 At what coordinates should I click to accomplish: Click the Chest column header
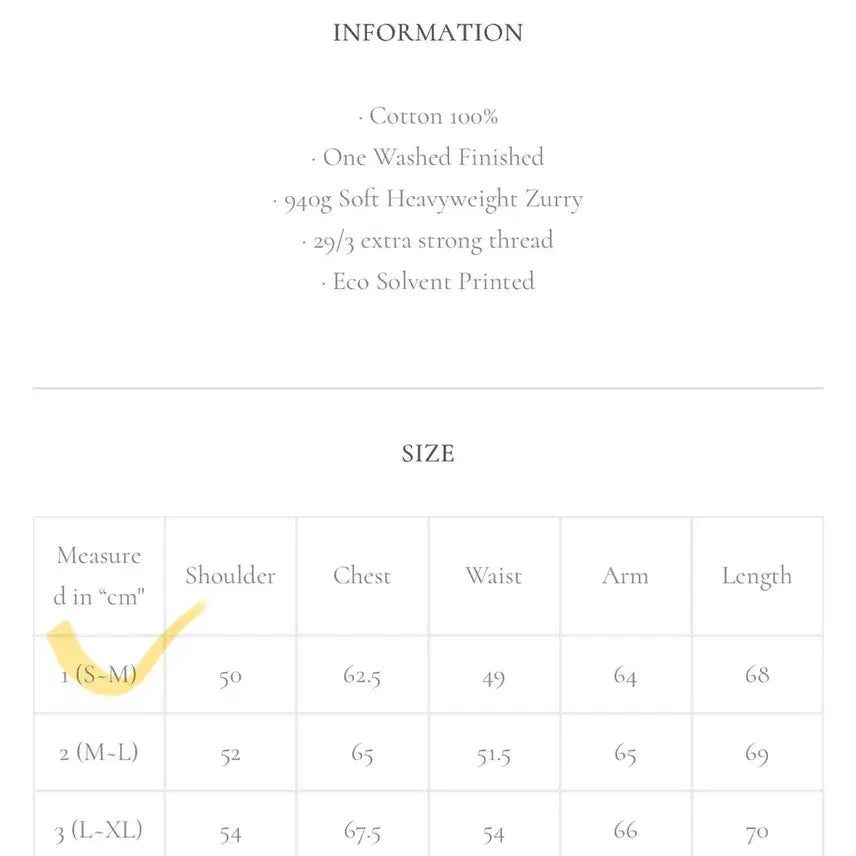pyautogui.click(x=362, y=576)
